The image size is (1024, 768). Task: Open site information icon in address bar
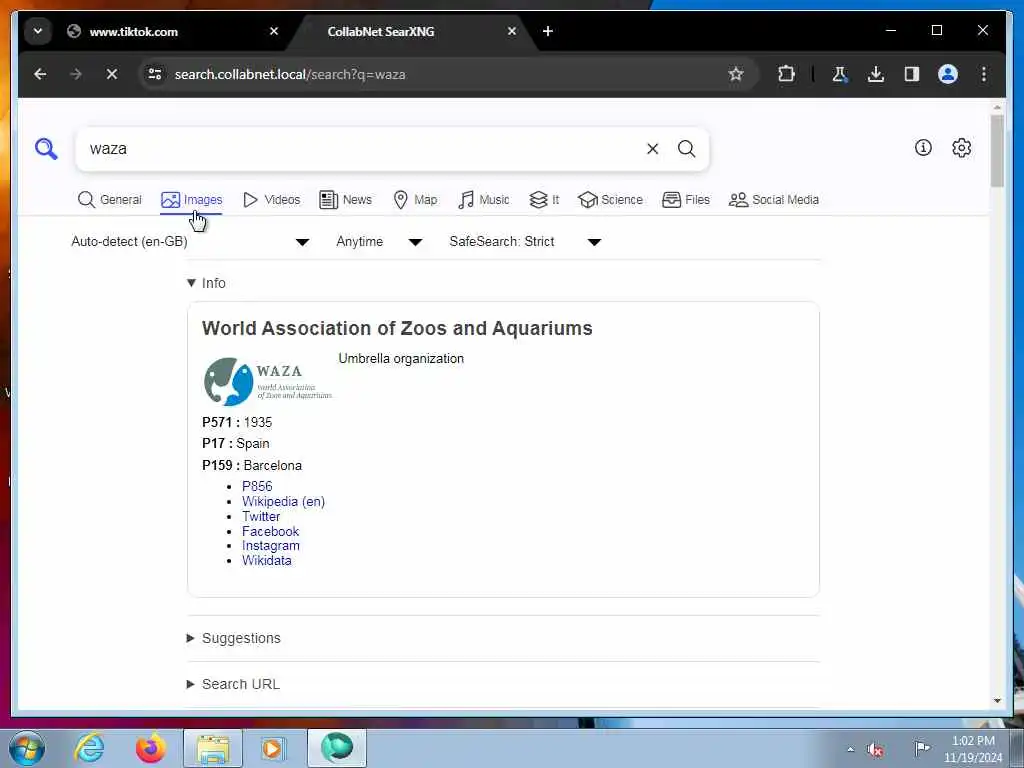click(x=155, y=74)
